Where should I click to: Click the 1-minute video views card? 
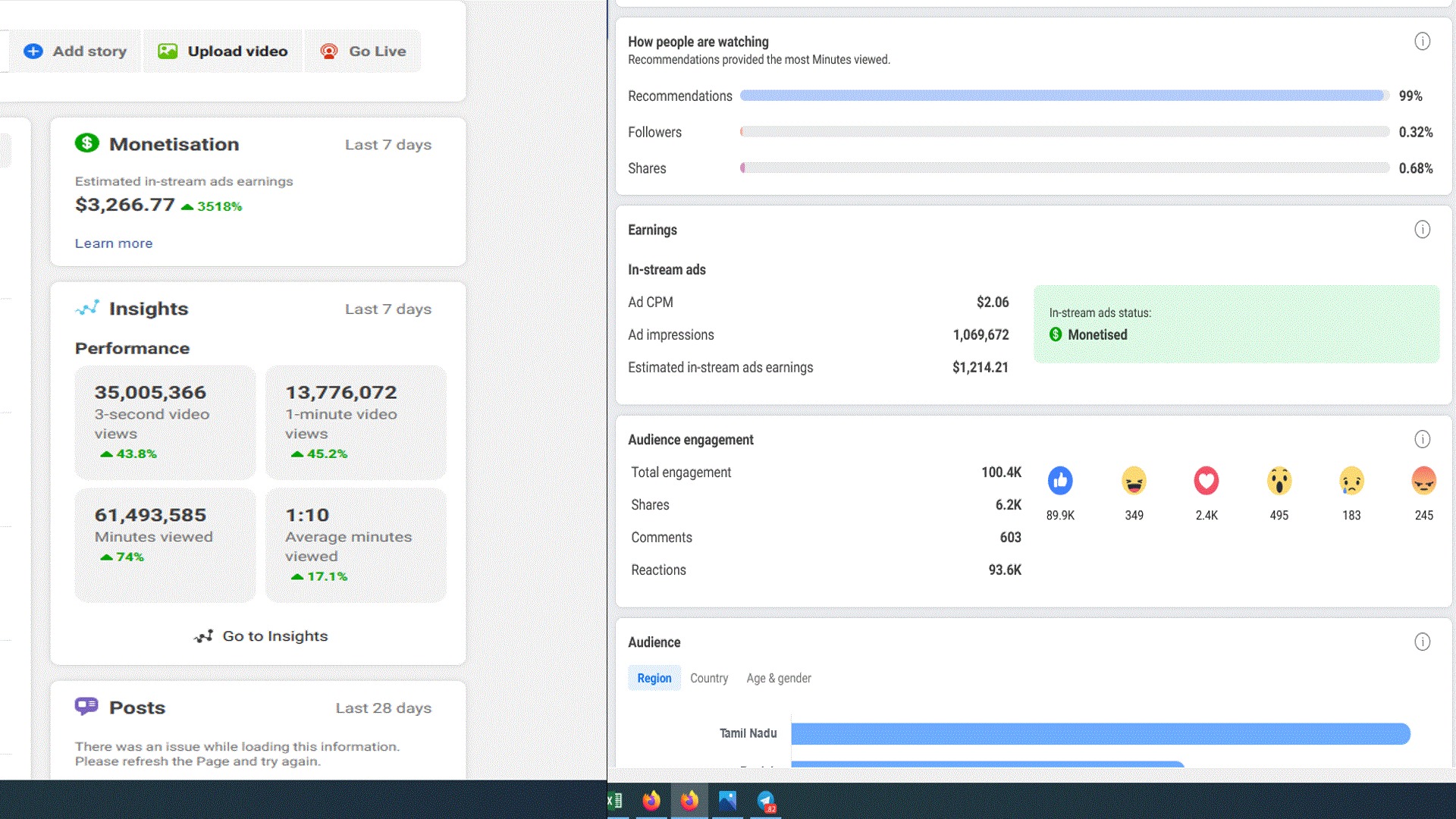coord(356,422)
